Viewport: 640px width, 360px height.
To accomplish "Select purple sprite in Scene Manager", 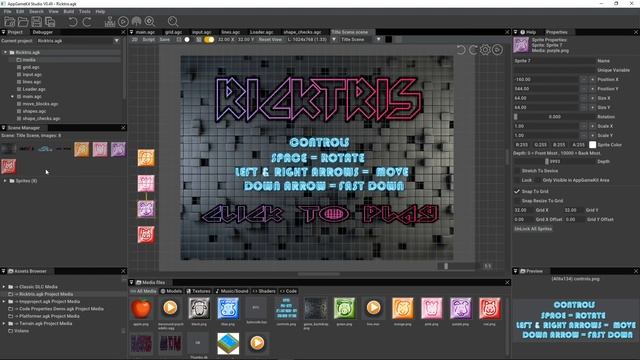I will tap(118, 149).
